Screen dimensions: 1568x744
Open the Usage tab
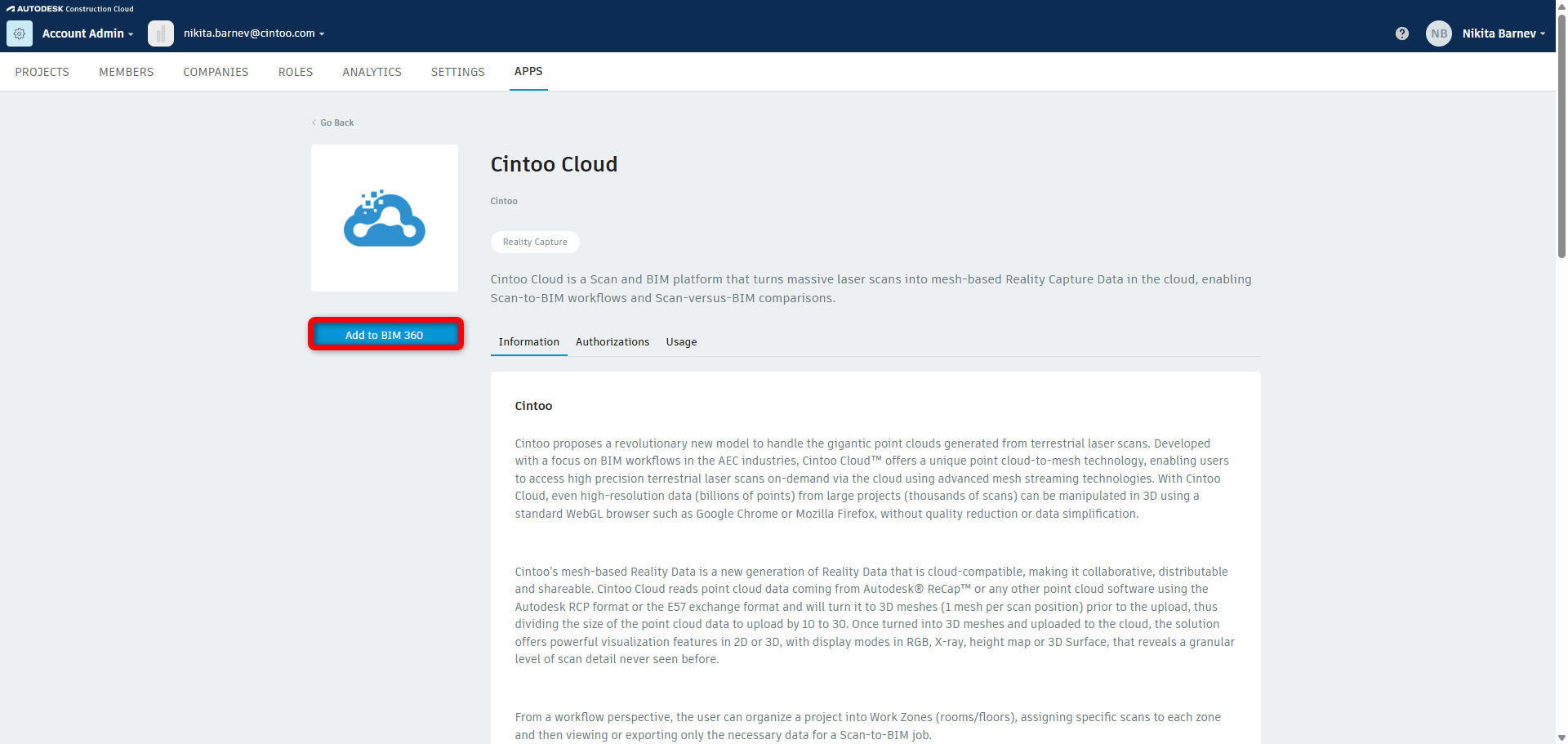point(681,342)
